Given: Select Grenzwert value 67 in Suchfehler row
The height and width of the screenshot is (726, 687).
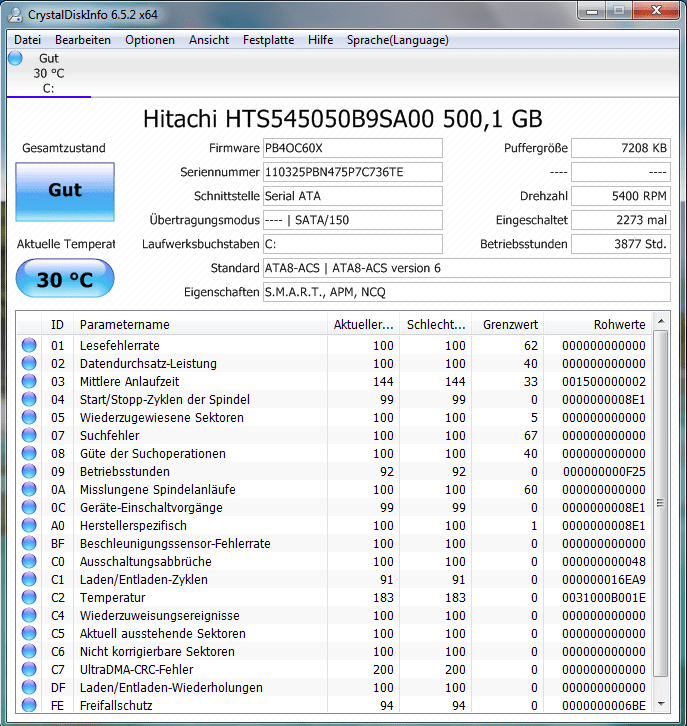Looking at the screenshot, I should click(531, 436).
